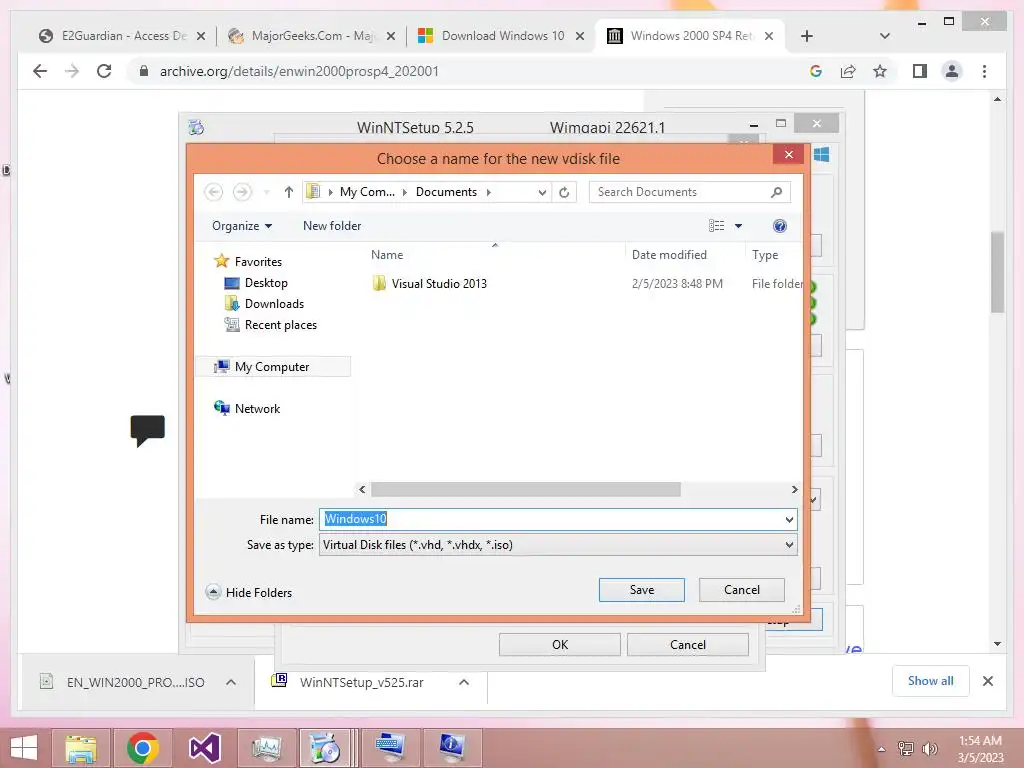Click the volume icon in system tray

(929, 748)
